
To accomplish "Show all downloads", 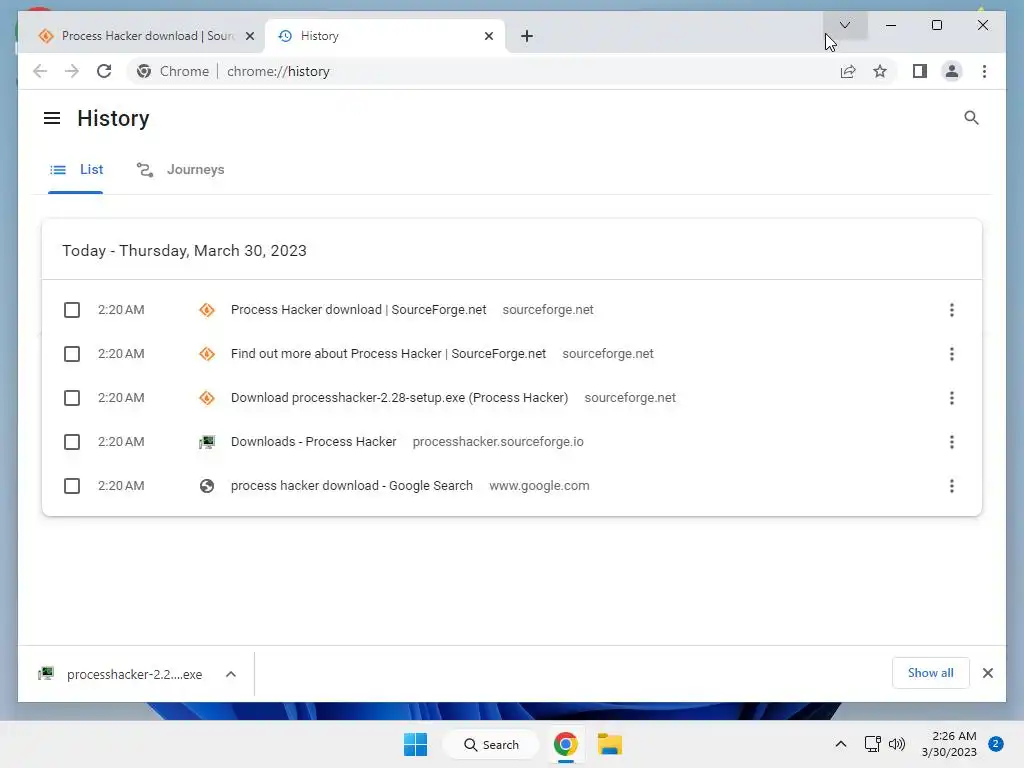I will click(x=930, y=673).
